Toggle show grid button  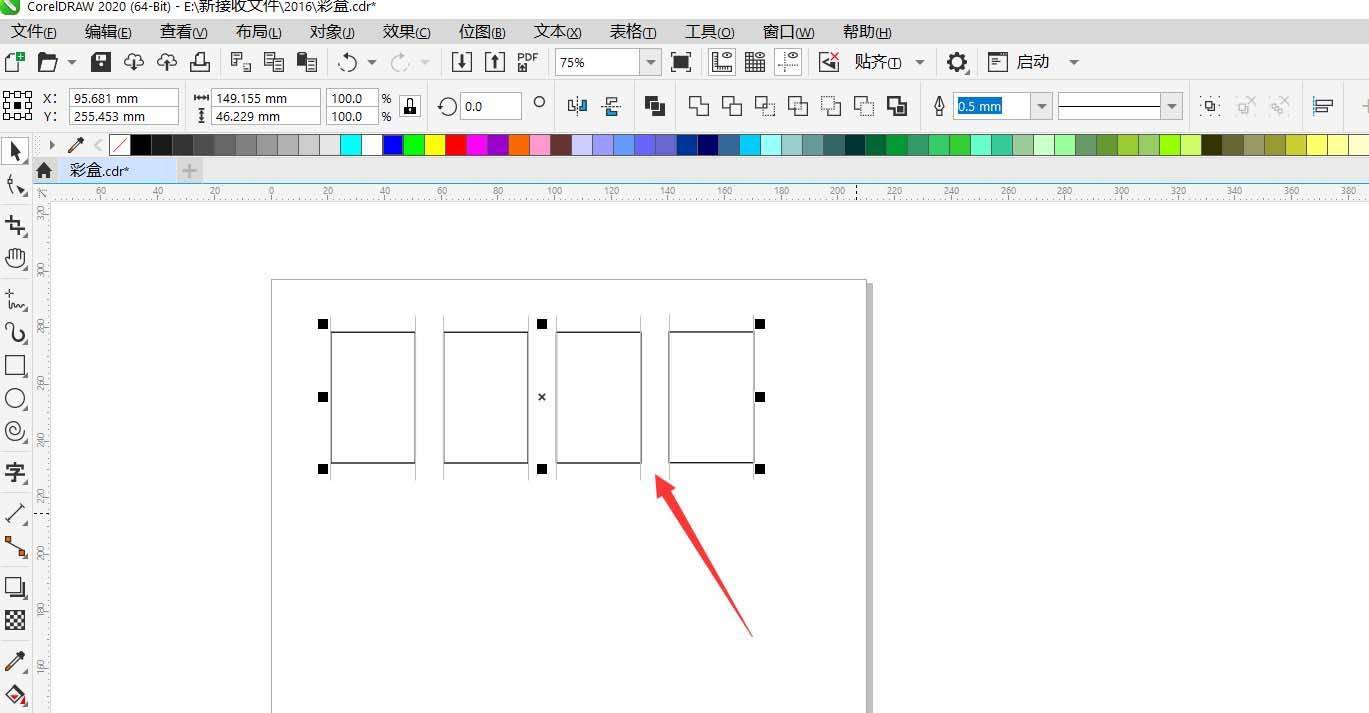(x=755, y=63)
